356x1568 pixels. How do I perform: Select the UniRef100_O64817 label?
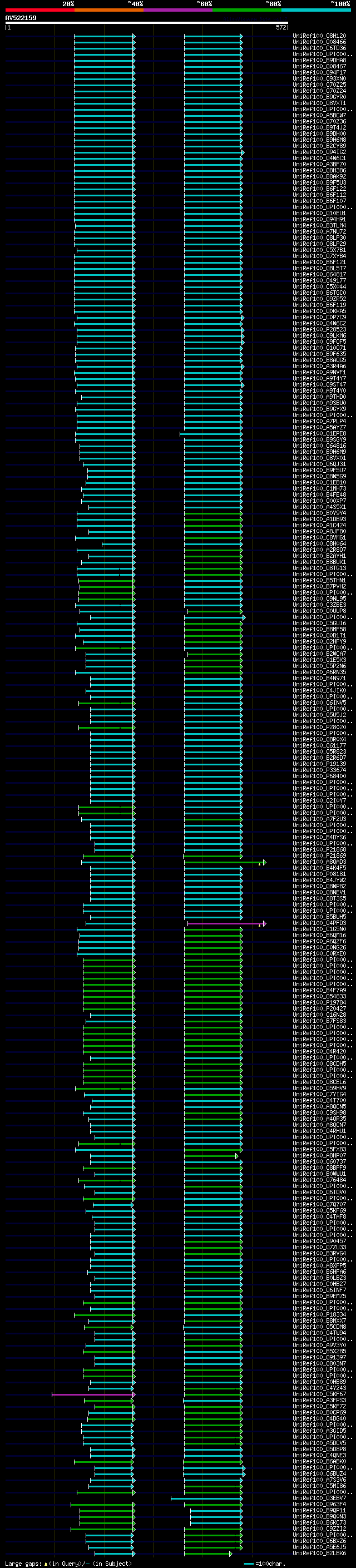(319, 275)
